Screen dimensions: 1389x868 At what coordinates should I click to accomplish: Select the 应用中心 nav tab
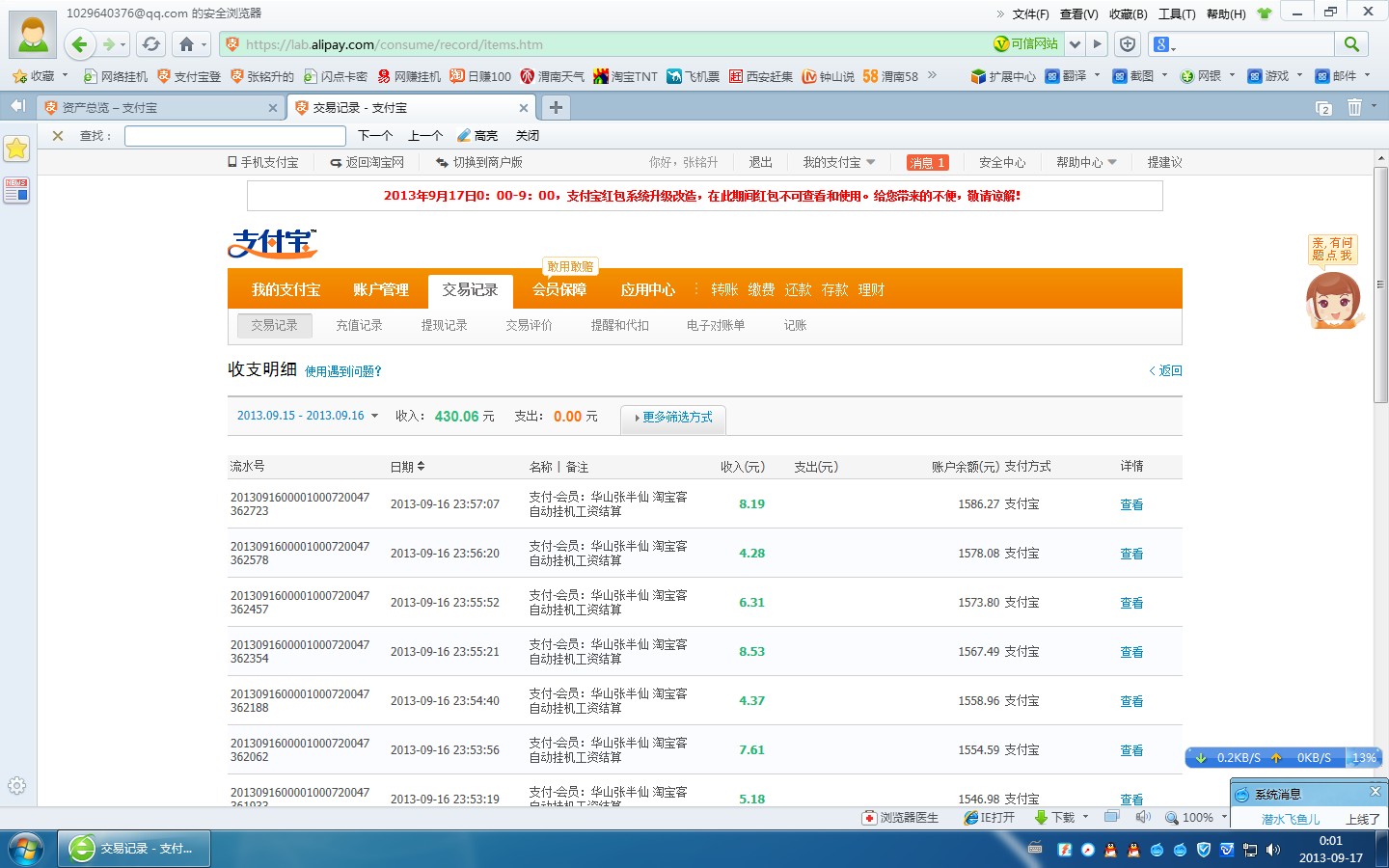coord(648,289)
